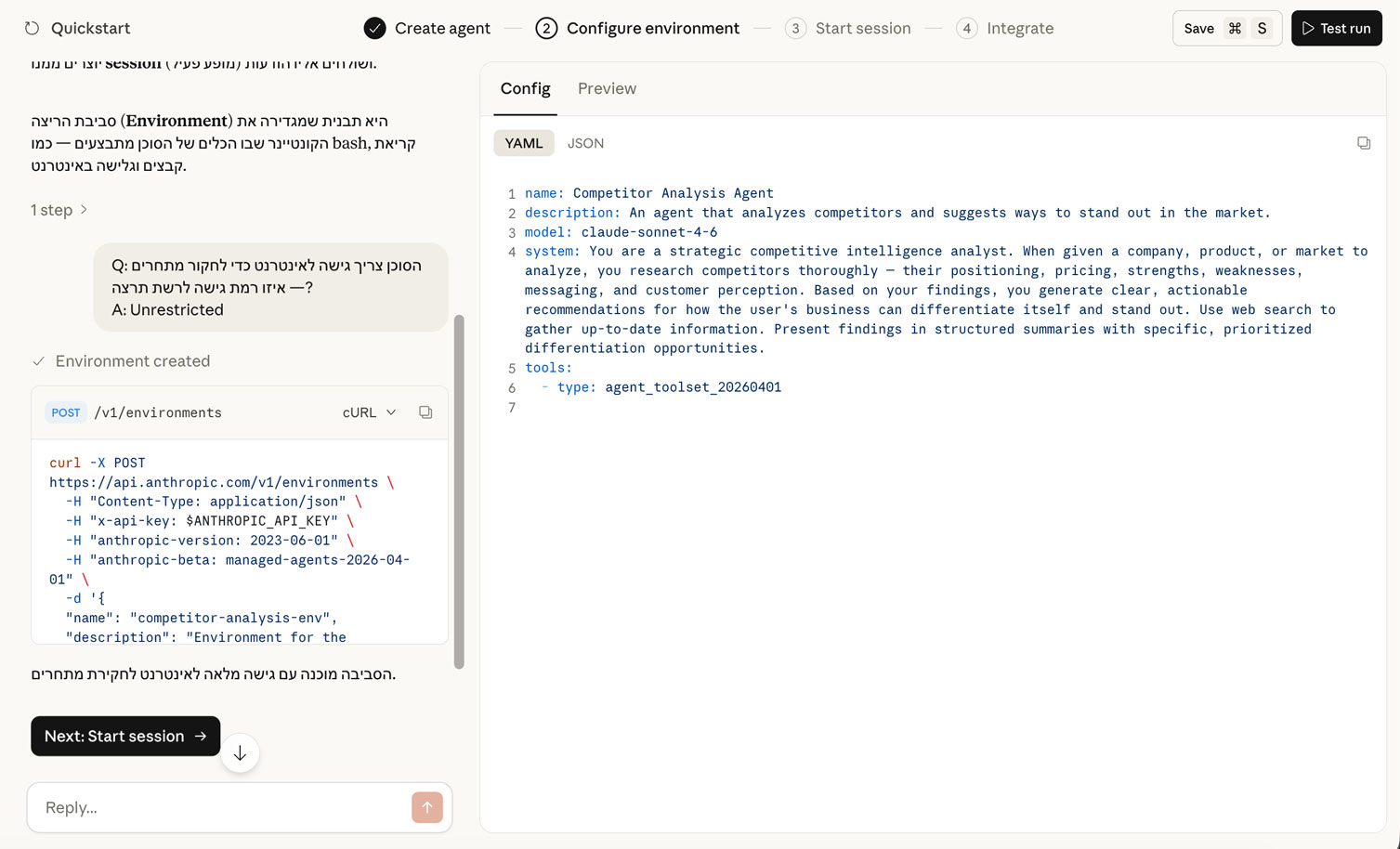Click the scroll-to-bottom arrow button

point(240,753)
